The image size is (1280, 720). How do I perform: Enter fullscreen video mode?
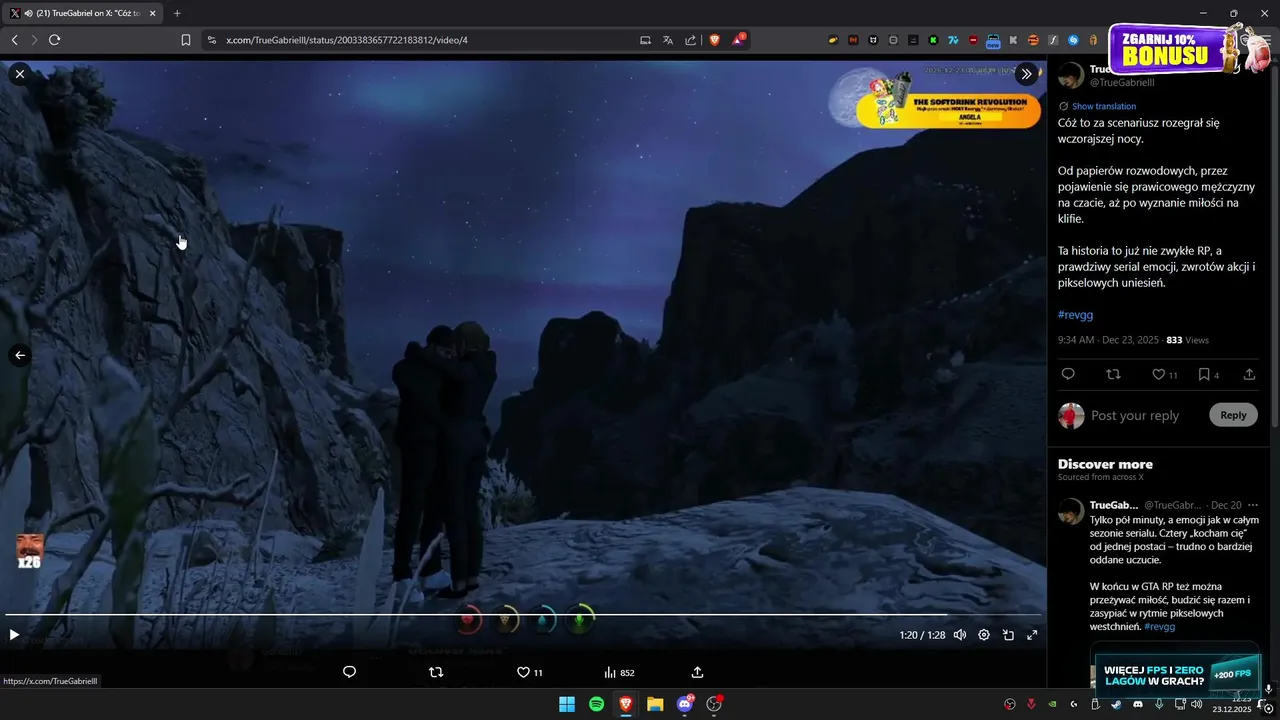point(1032,635)
